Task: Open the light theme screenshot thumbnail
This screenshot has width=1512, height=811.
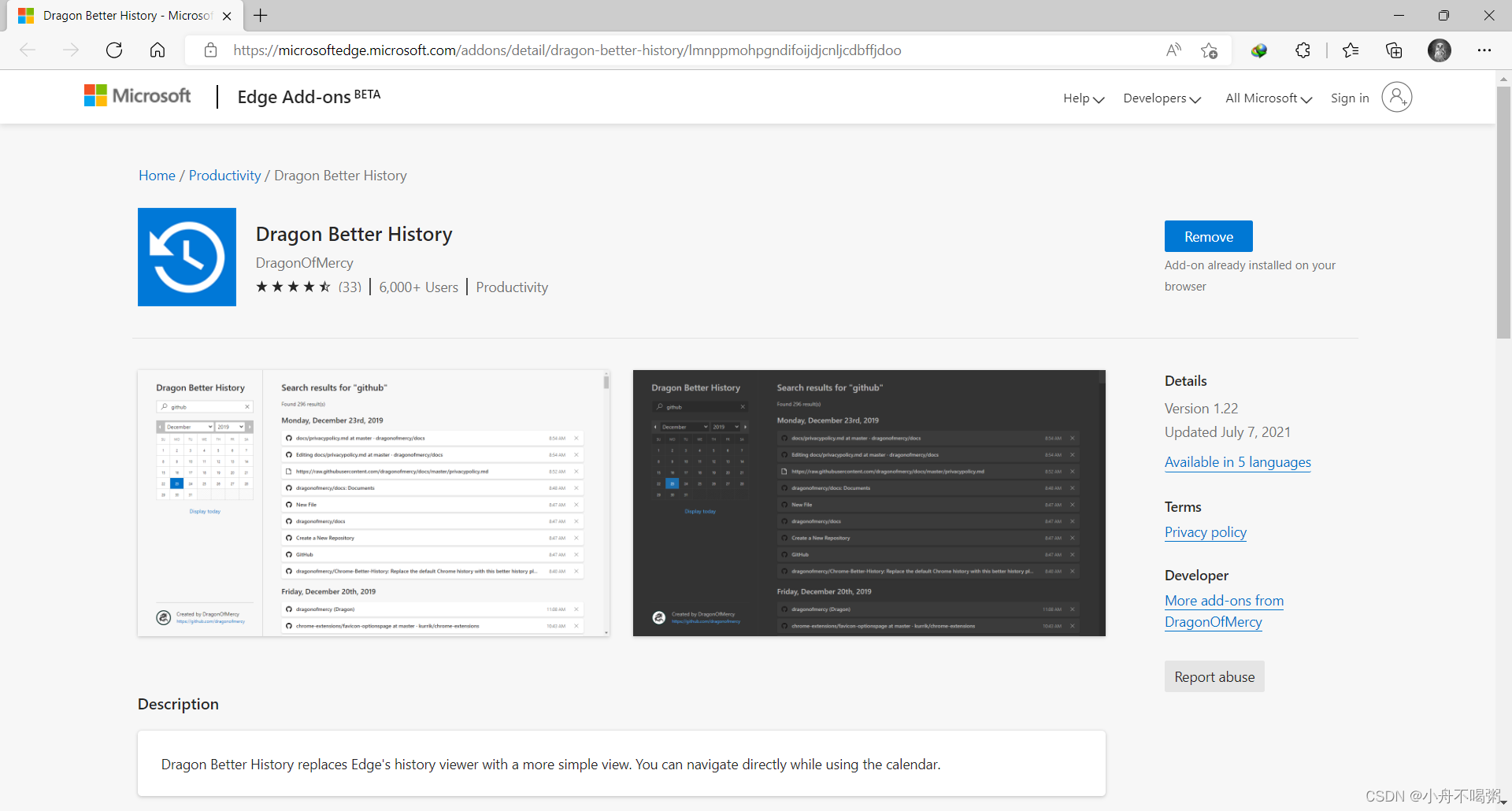Action: [373, 503]
